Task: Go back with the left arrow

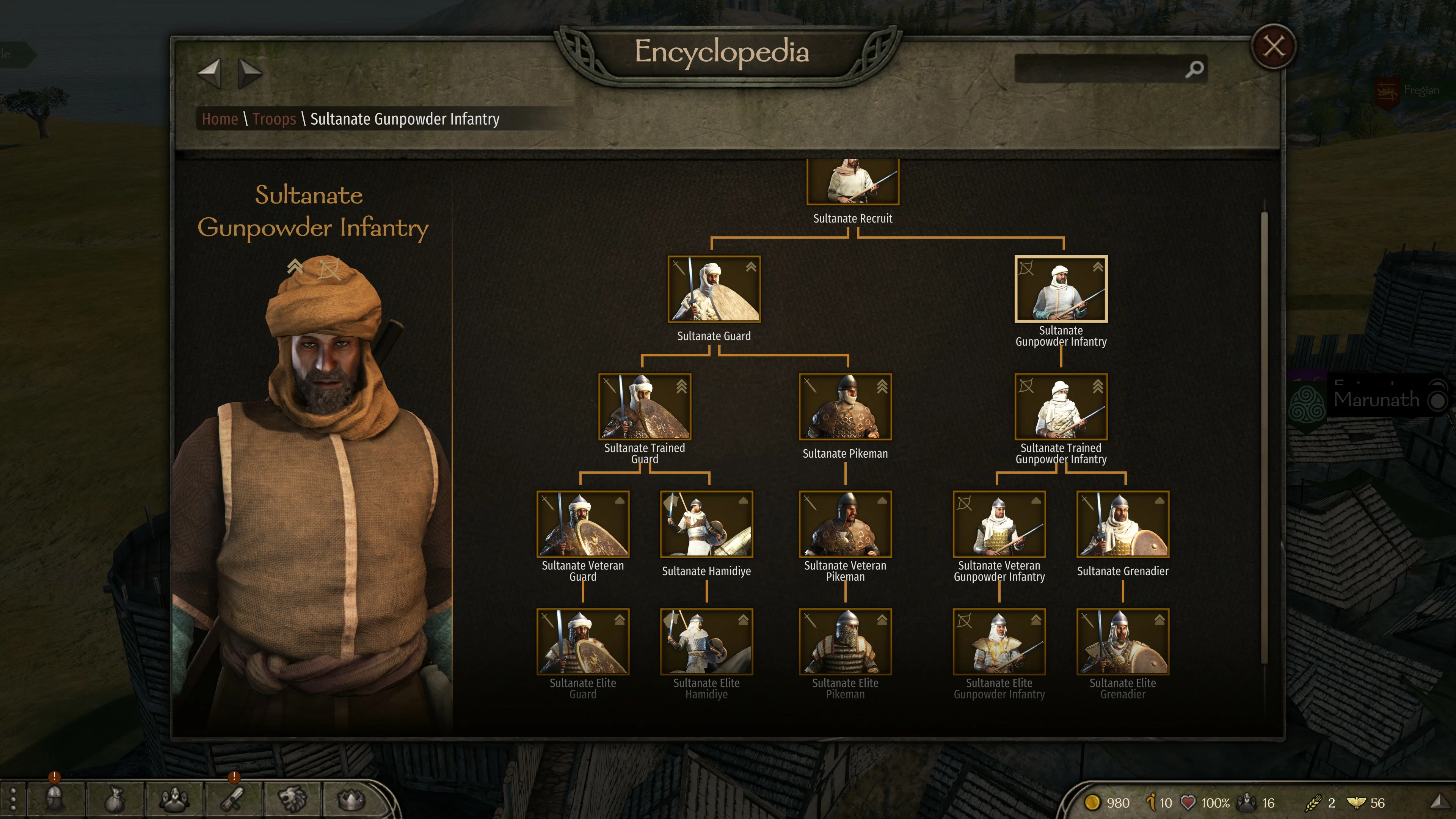Action: click(x=209, y=73)
